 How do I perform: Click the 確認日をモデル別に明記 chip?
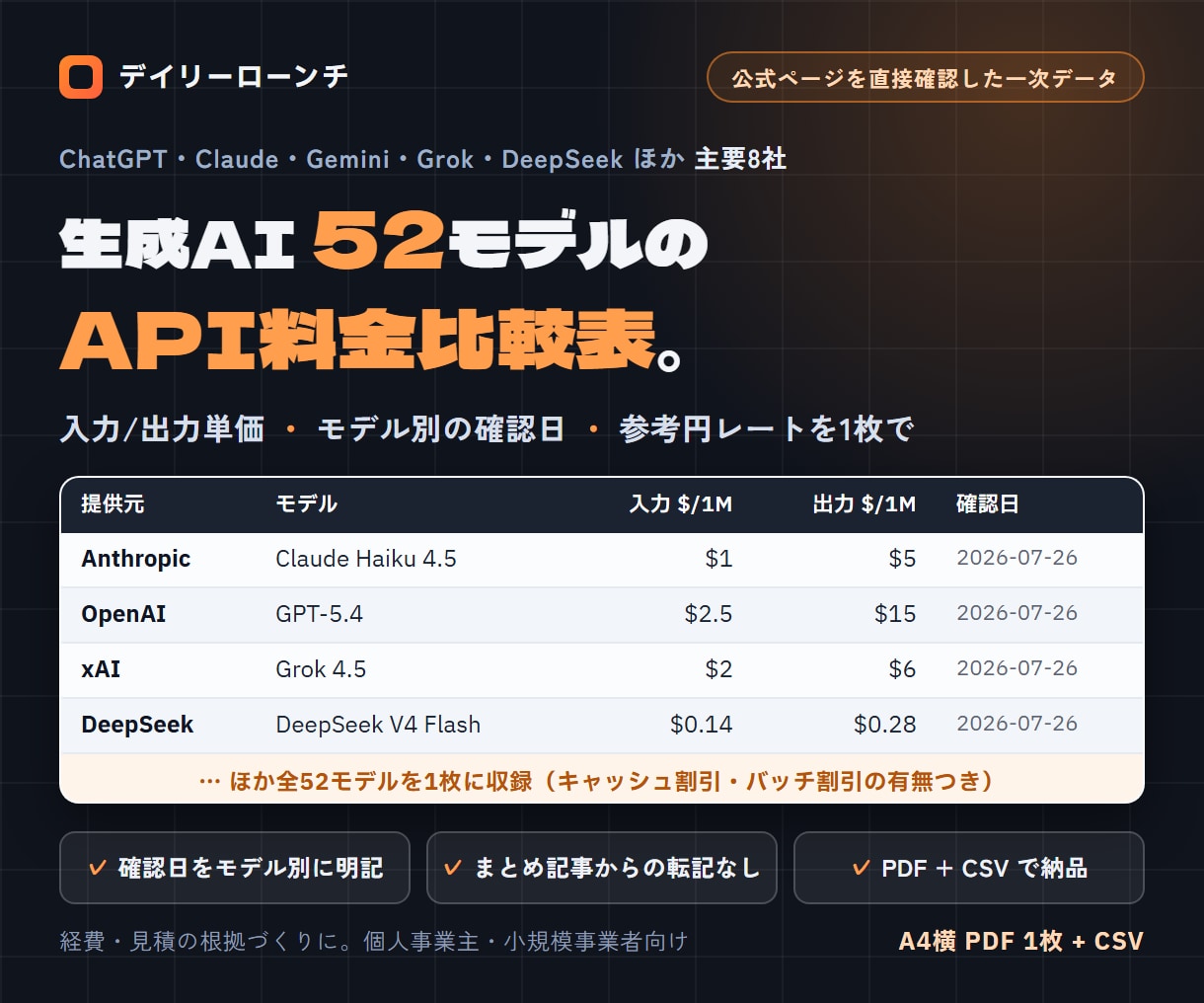pos(235,868)
